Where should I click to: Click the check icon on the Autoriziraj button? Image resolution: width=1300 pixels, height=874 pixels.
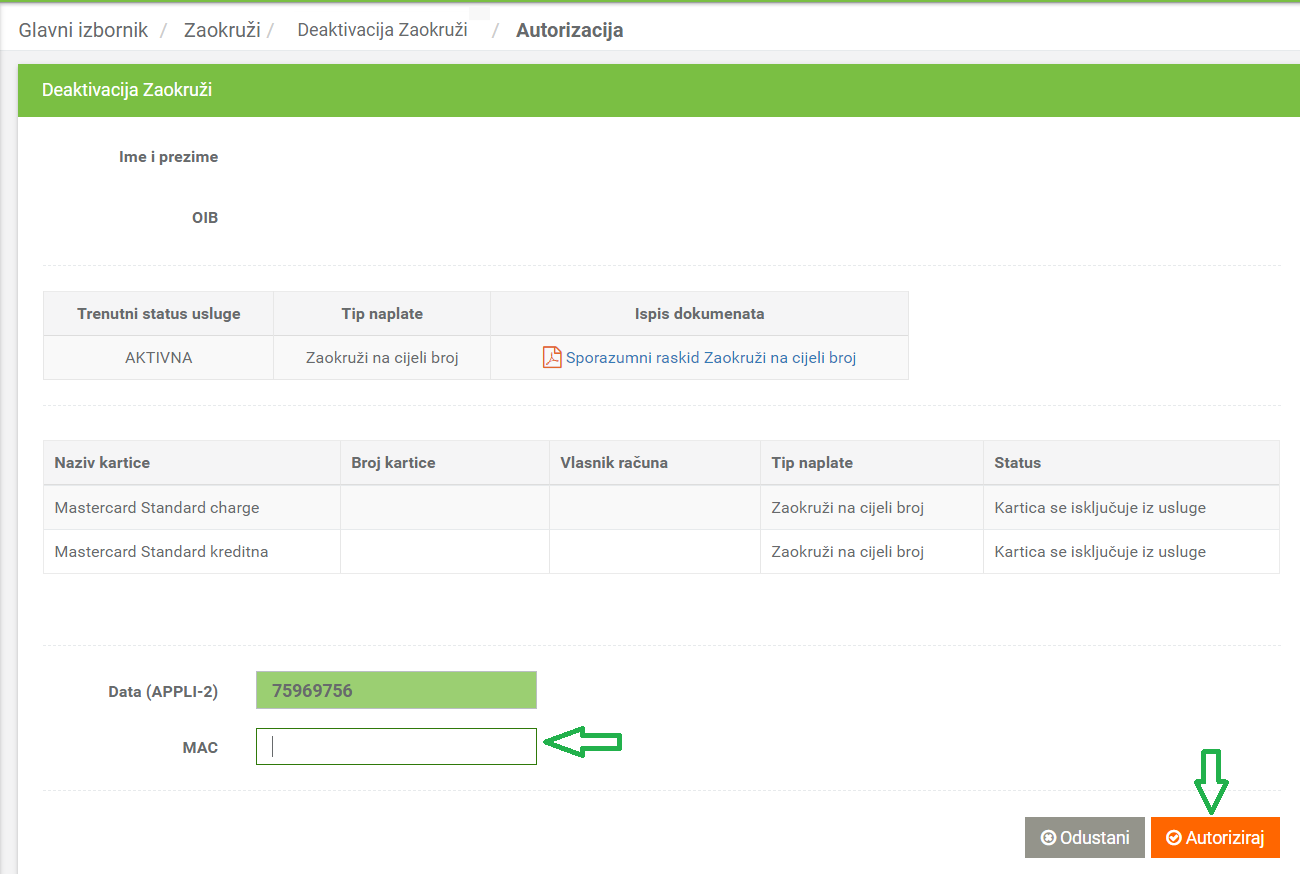click(1174, 838)
